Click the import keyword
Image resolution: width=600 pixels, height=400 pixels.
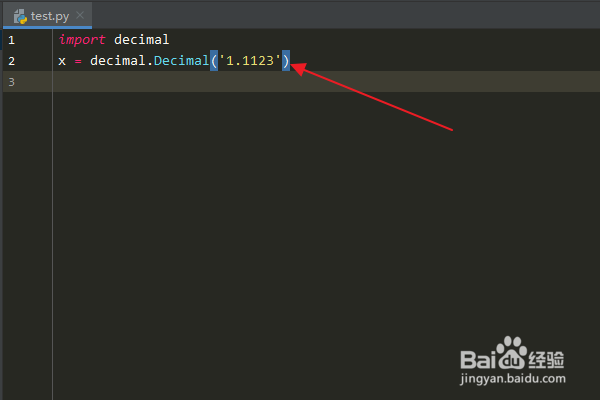coord(82,40)
